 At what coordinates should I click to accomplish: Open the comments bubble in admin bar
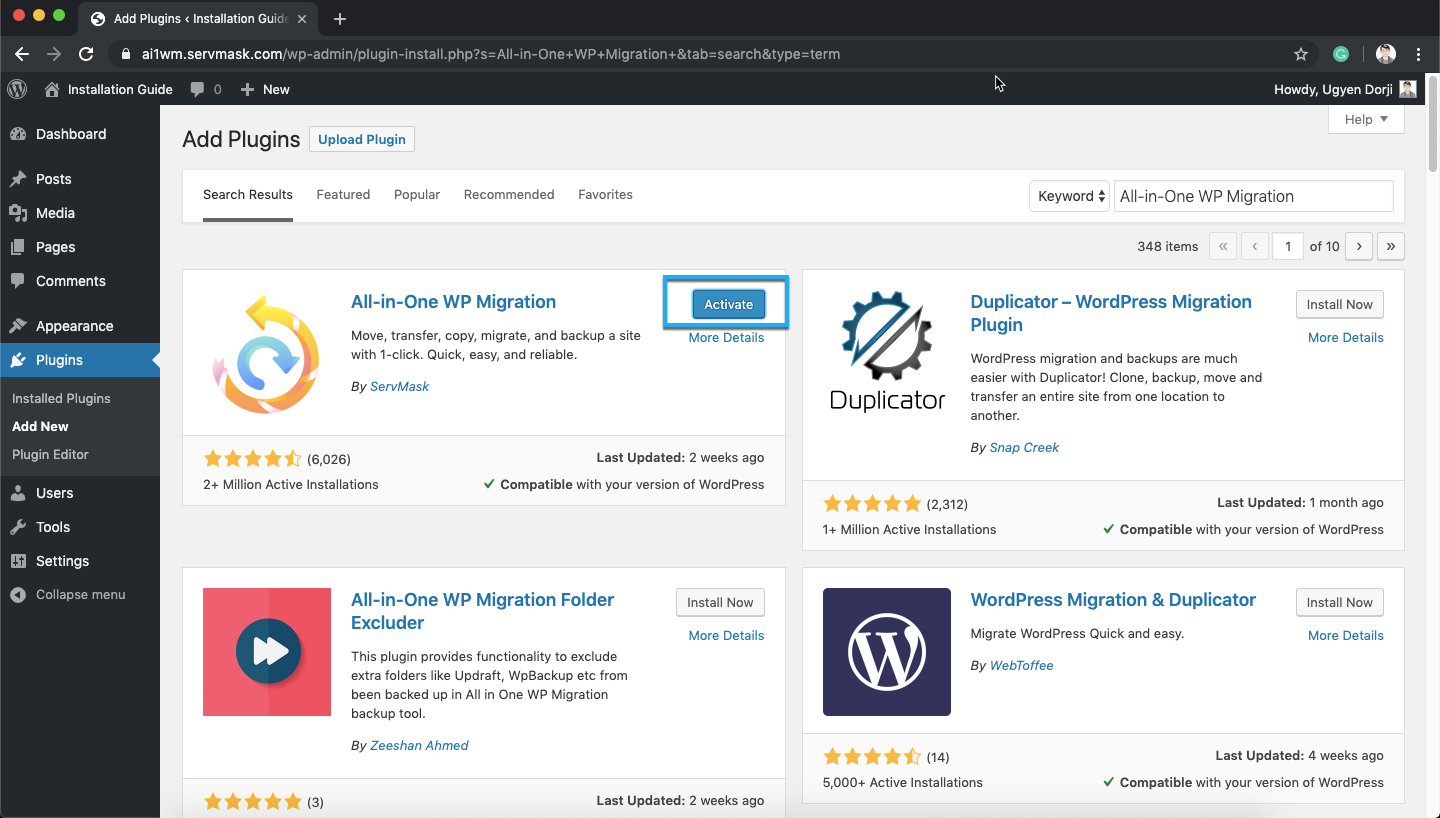[x=198, y=89]
